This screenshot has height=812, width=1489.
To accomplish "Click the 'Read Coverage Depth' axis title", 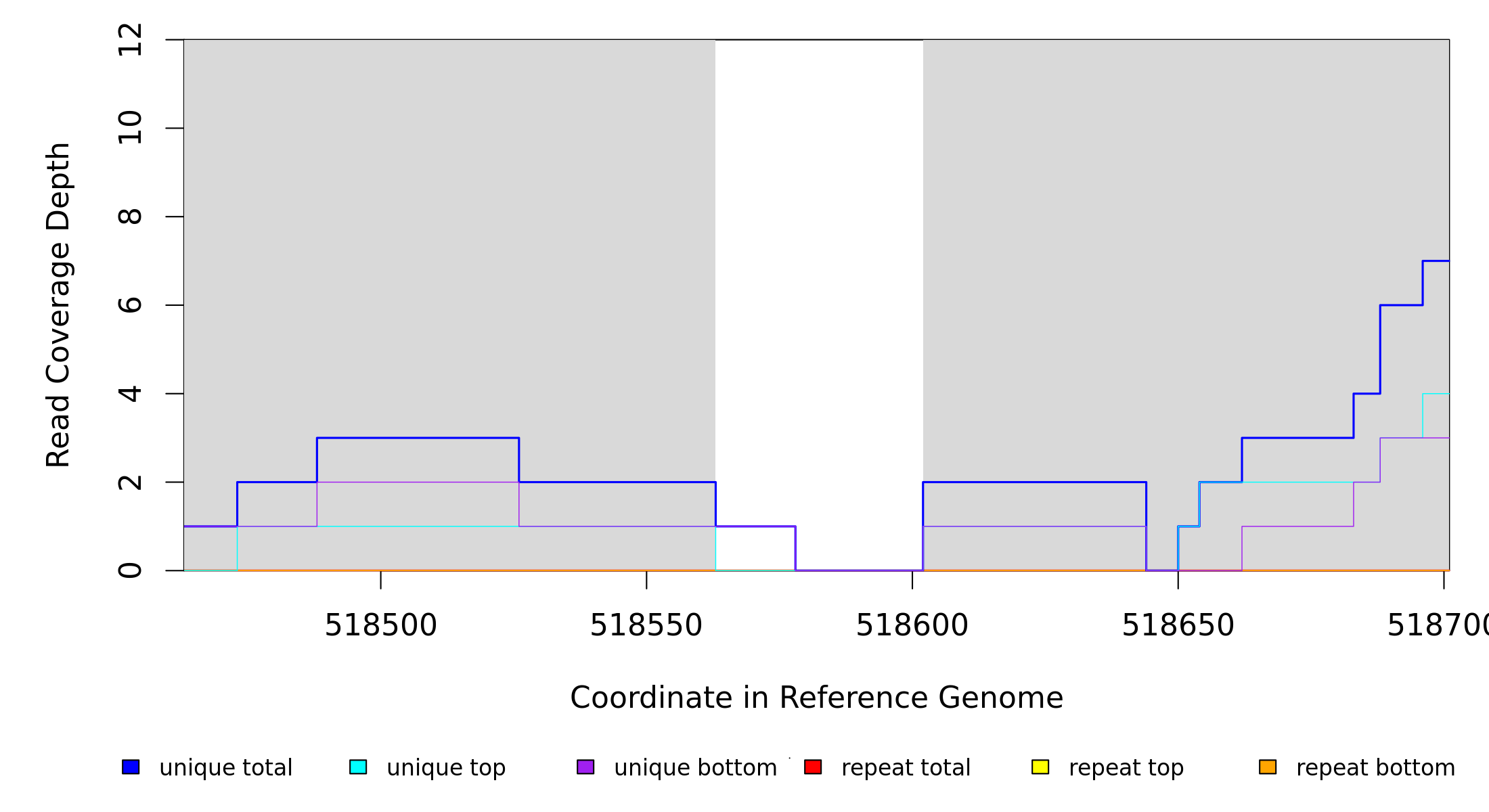I will click(59, 304).
